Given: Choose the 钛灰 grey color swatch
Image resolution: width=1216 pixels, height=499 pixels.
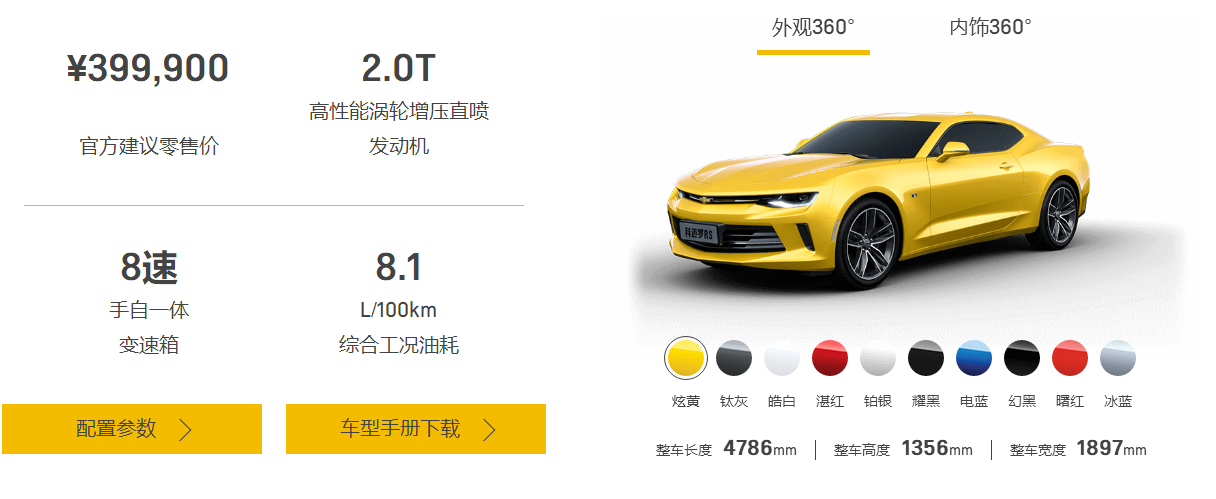Looking at the screenshot, I should coord(734,358).
